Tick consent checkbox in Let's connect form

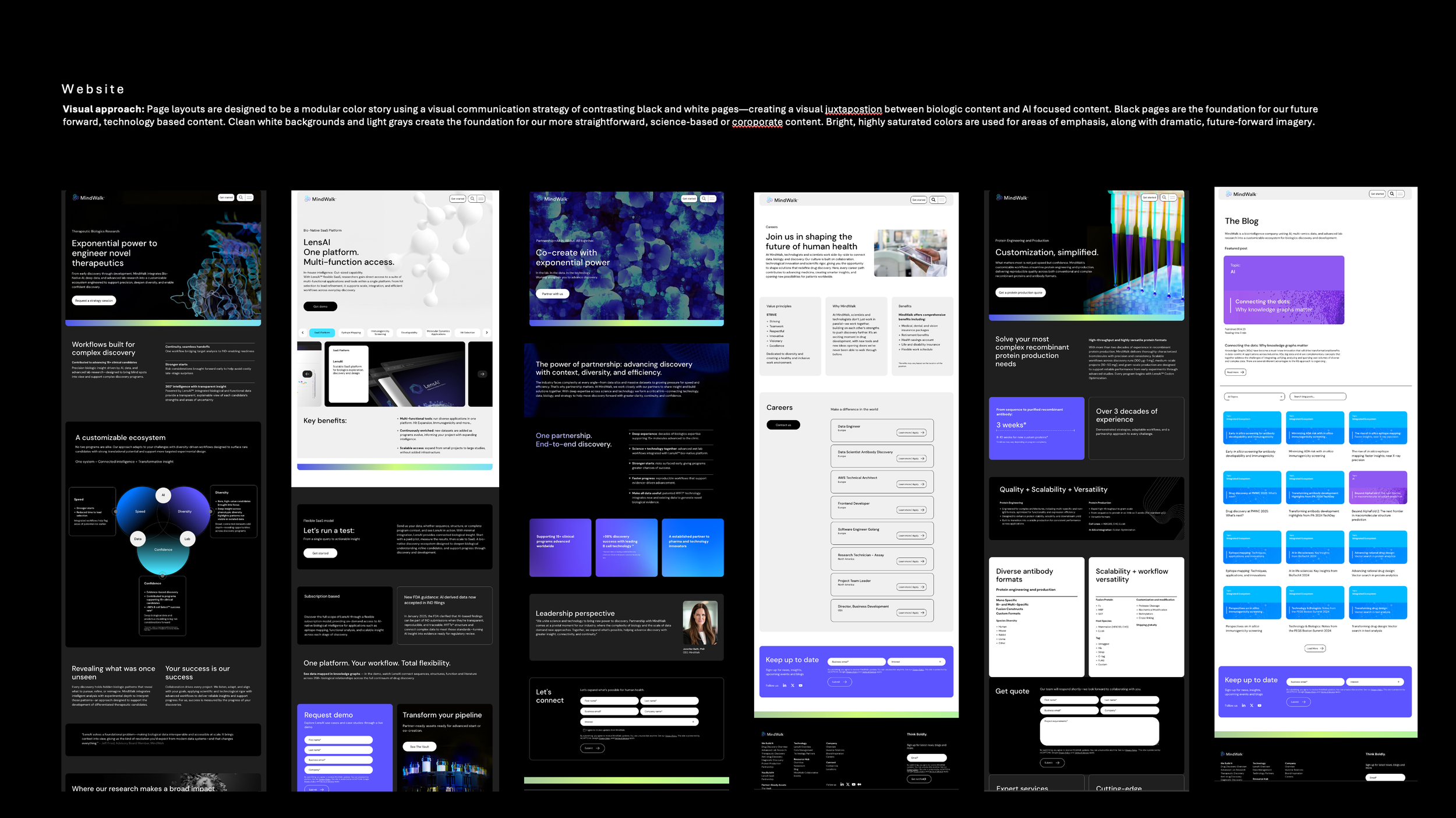584,730
